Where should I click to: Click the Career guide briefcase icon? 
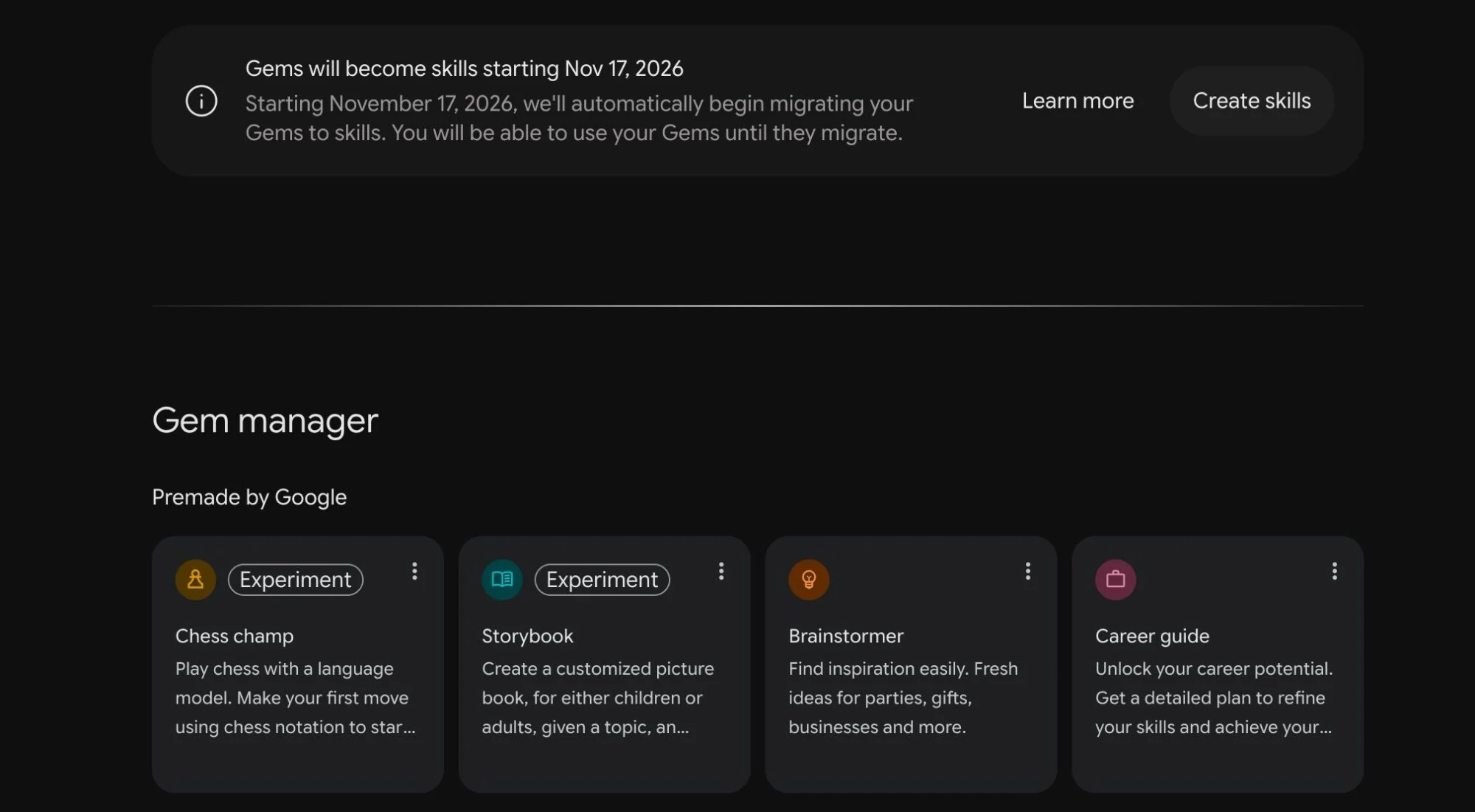1116,580
